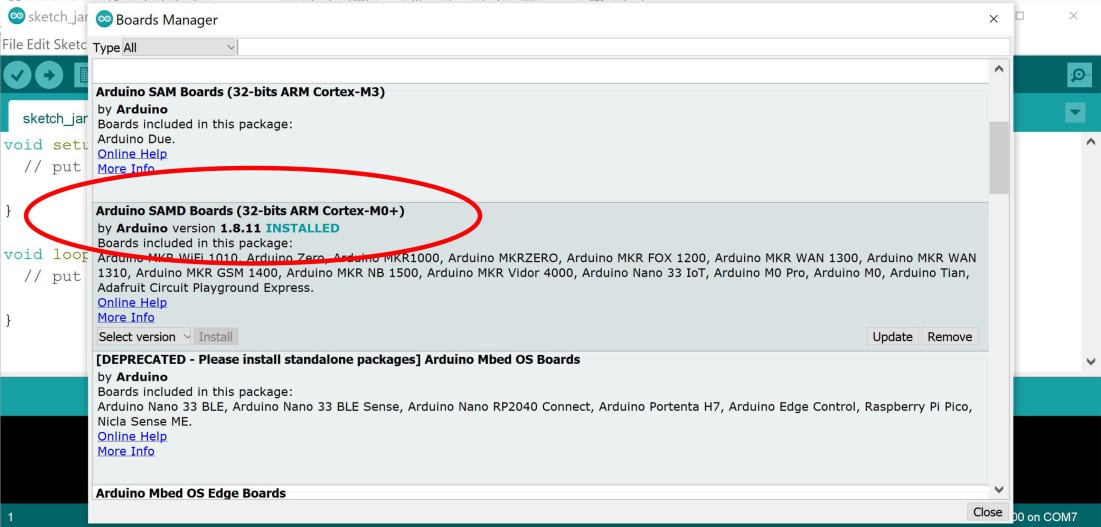Viewport: 1101px width, 527px height.
Task: Click Update for Arduino SAMD Boards
Action: [892, 337]
